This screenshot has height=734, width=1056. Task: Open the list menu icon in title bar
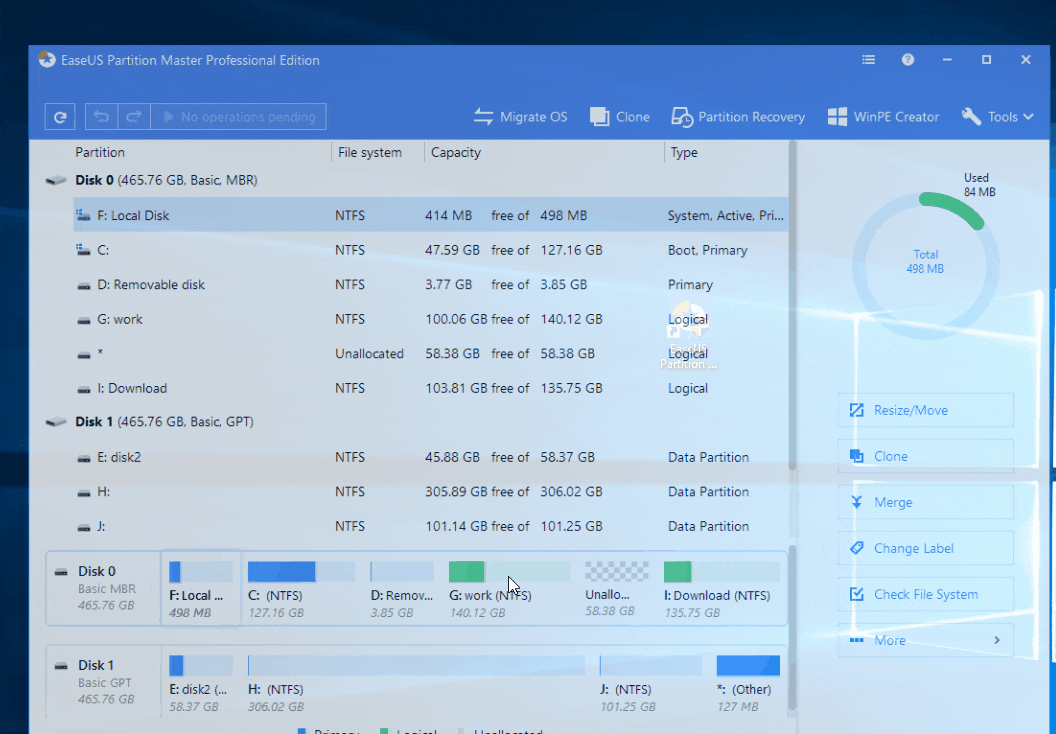[869, 60]
